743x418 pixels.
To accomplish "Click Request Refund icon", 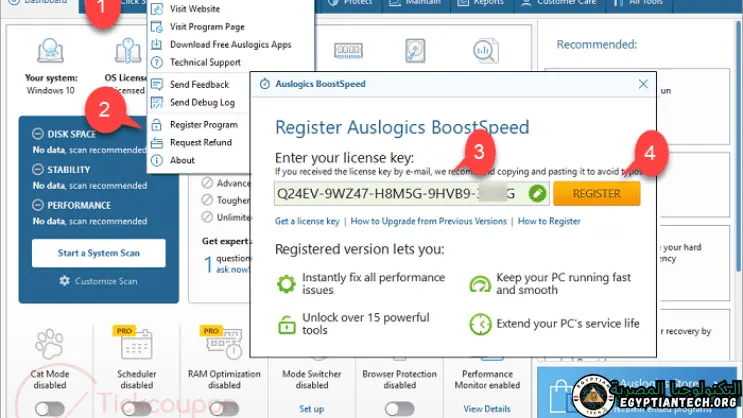I will [157, 142].
